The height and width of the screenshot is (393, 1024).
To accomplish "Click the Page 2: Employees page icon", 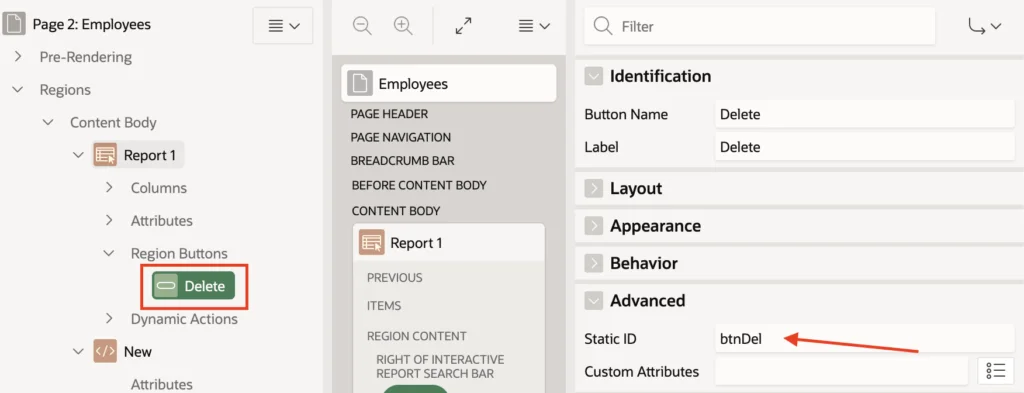I will tap(14, 25).
